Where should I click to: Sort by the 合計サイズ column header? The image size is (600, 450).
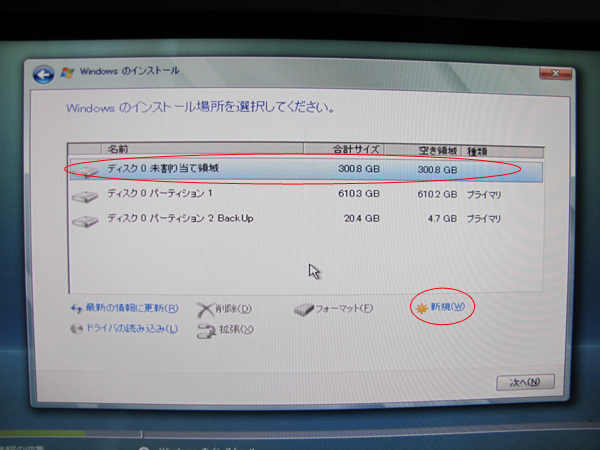coord(344,150)
